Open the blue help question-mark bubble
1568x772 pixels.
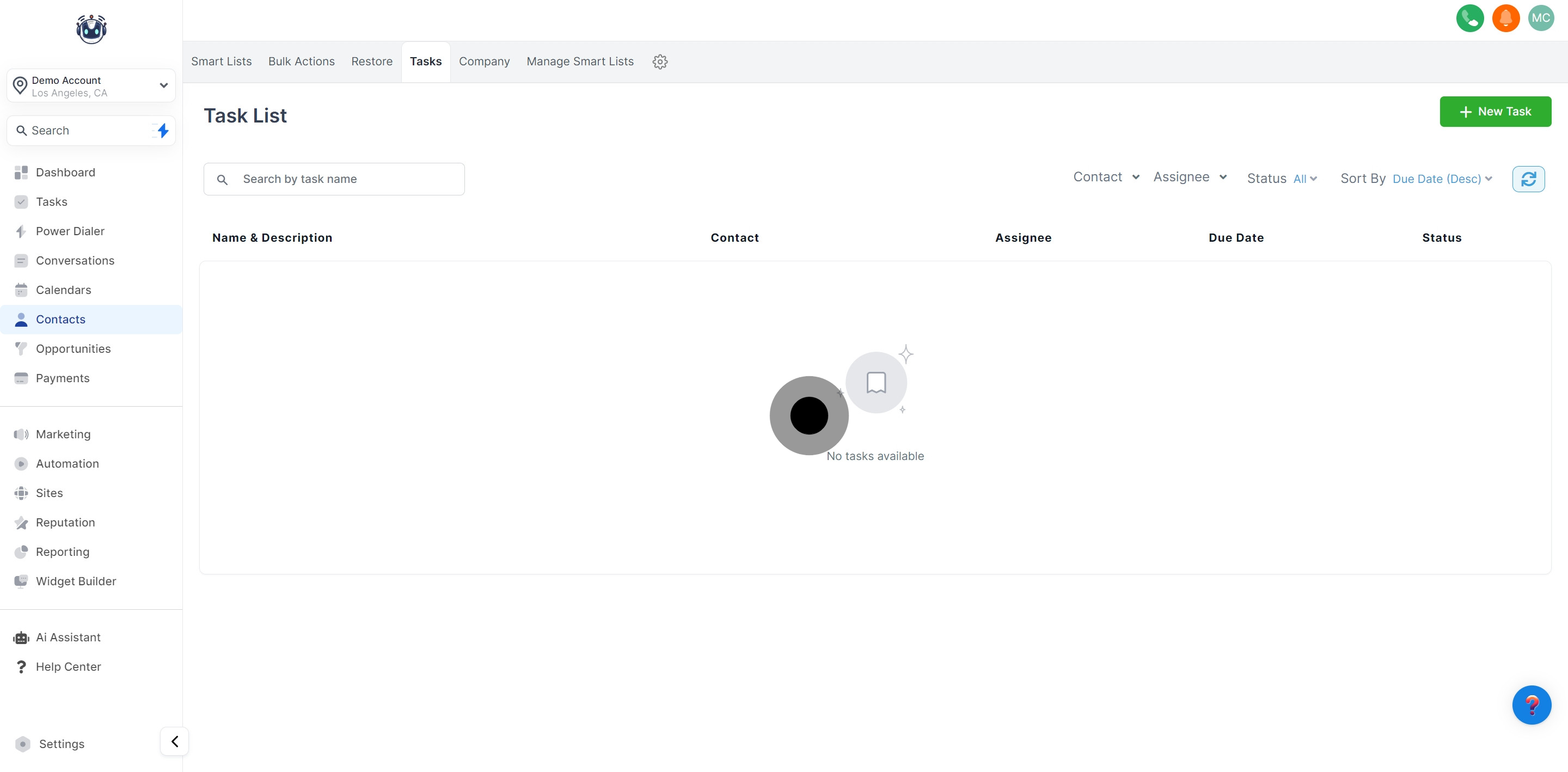[x=1531, y=704]
